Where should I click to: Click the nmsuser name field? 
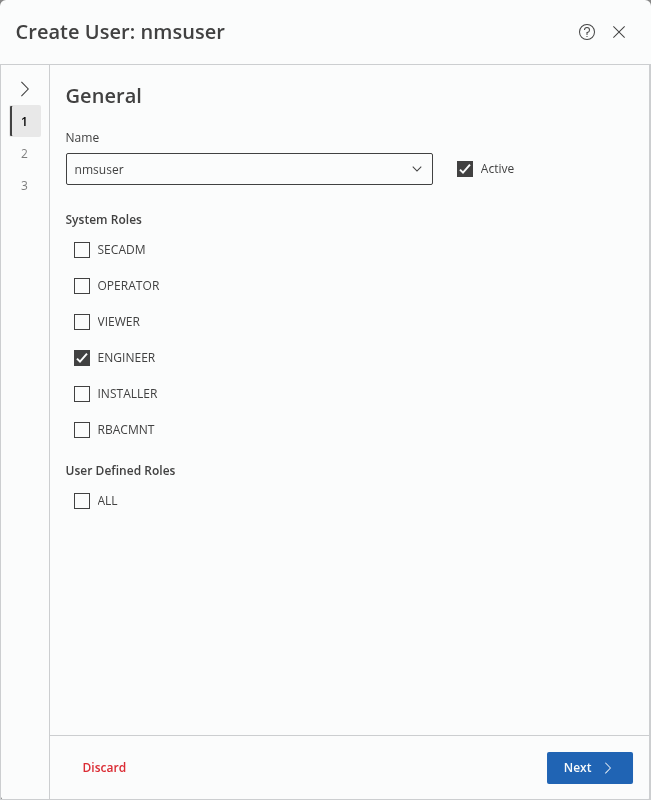tap(235, 169)
